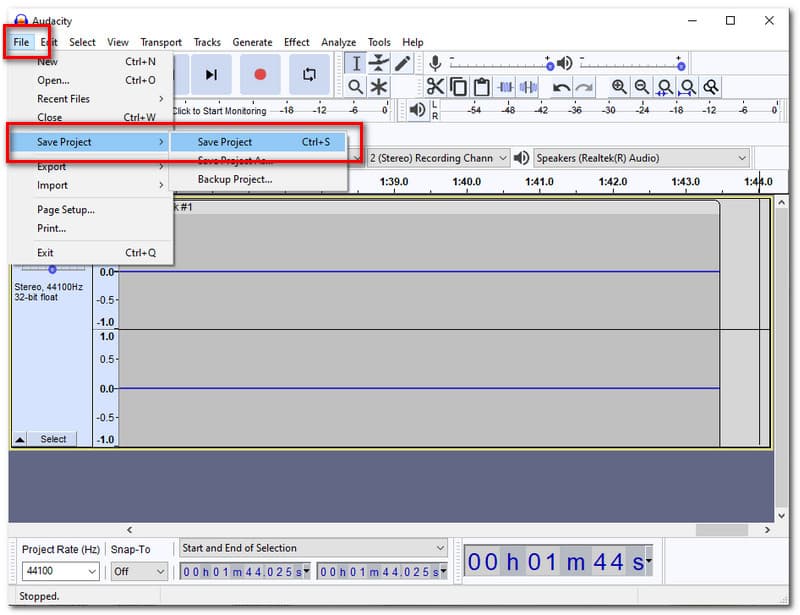Open the Snap-To Off dropdown

pos(139,571)
